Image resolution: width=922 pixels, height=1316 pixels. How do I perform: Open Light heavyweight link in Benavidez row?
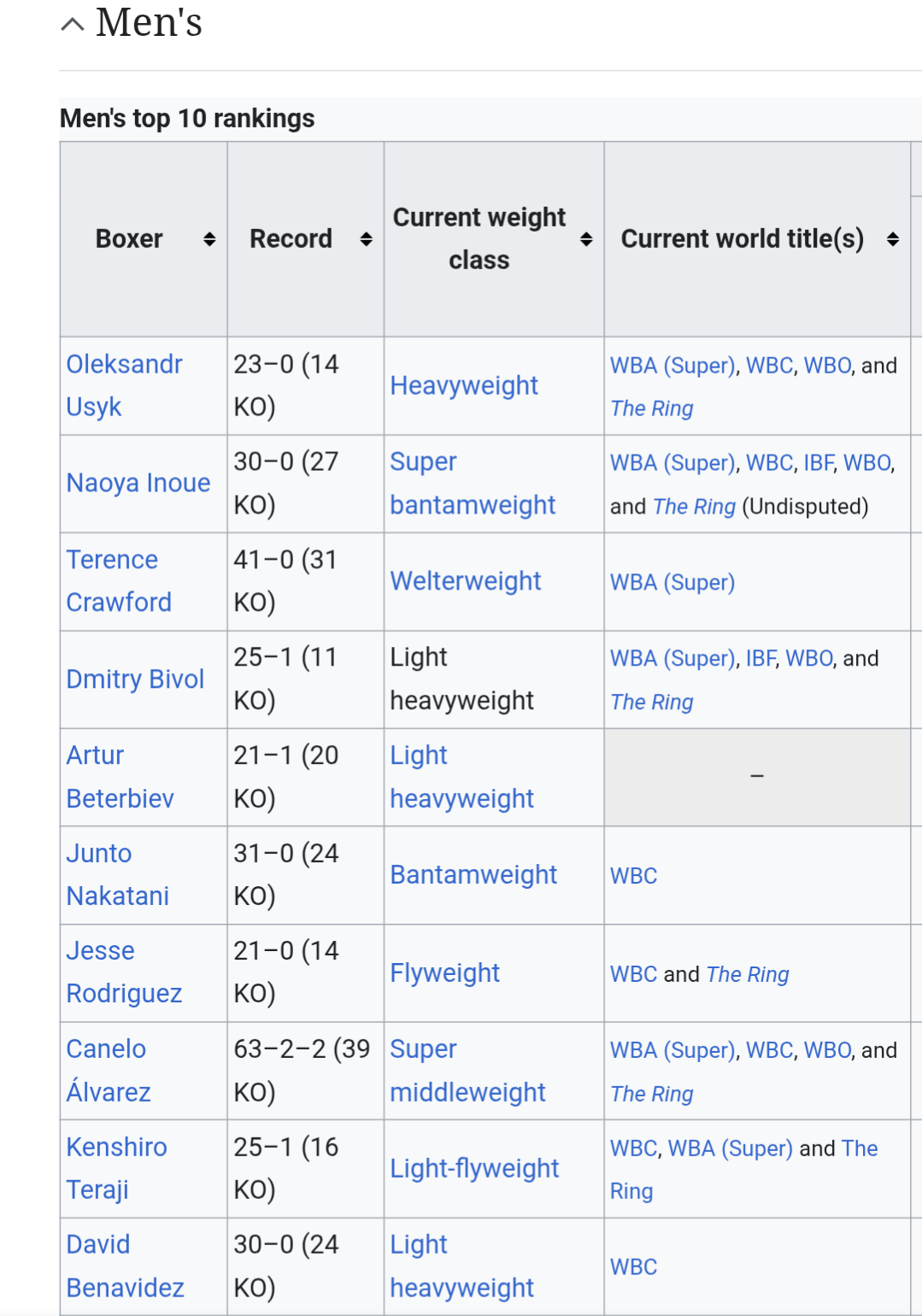click(461, 1266)
